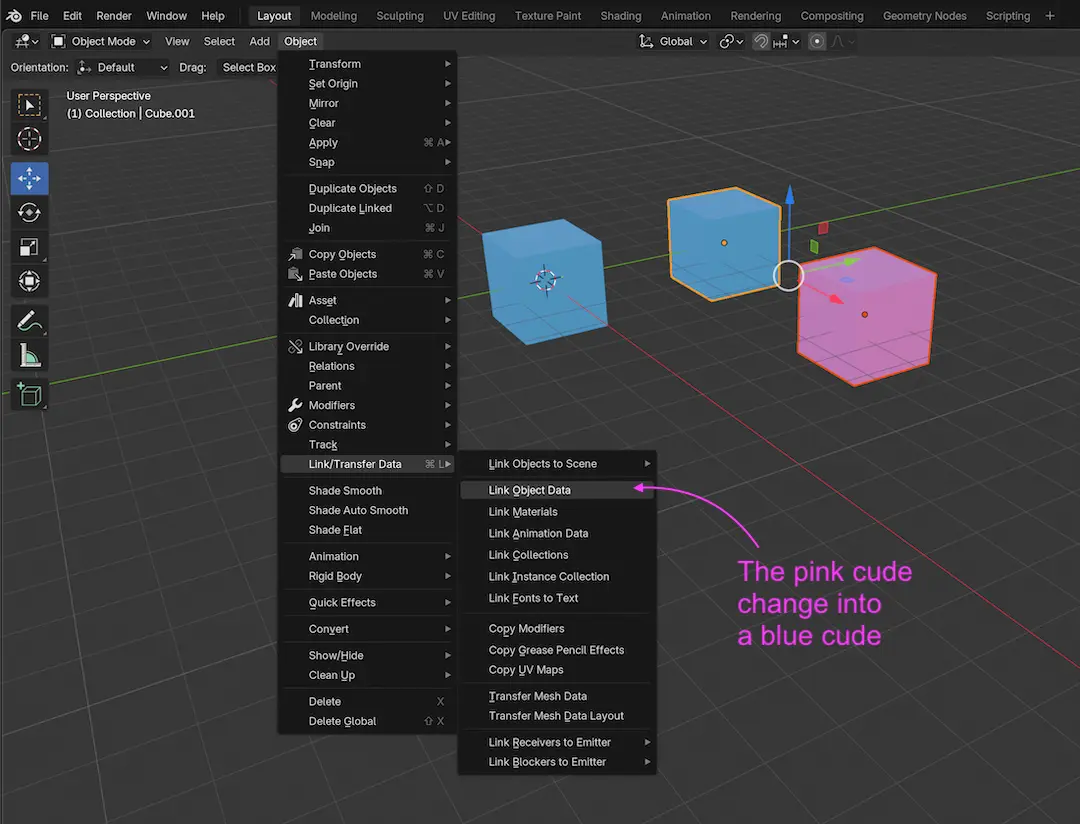Screen dimensions: 1080x824
Task: Toggle proportional editing
Action: pos(817,41)
